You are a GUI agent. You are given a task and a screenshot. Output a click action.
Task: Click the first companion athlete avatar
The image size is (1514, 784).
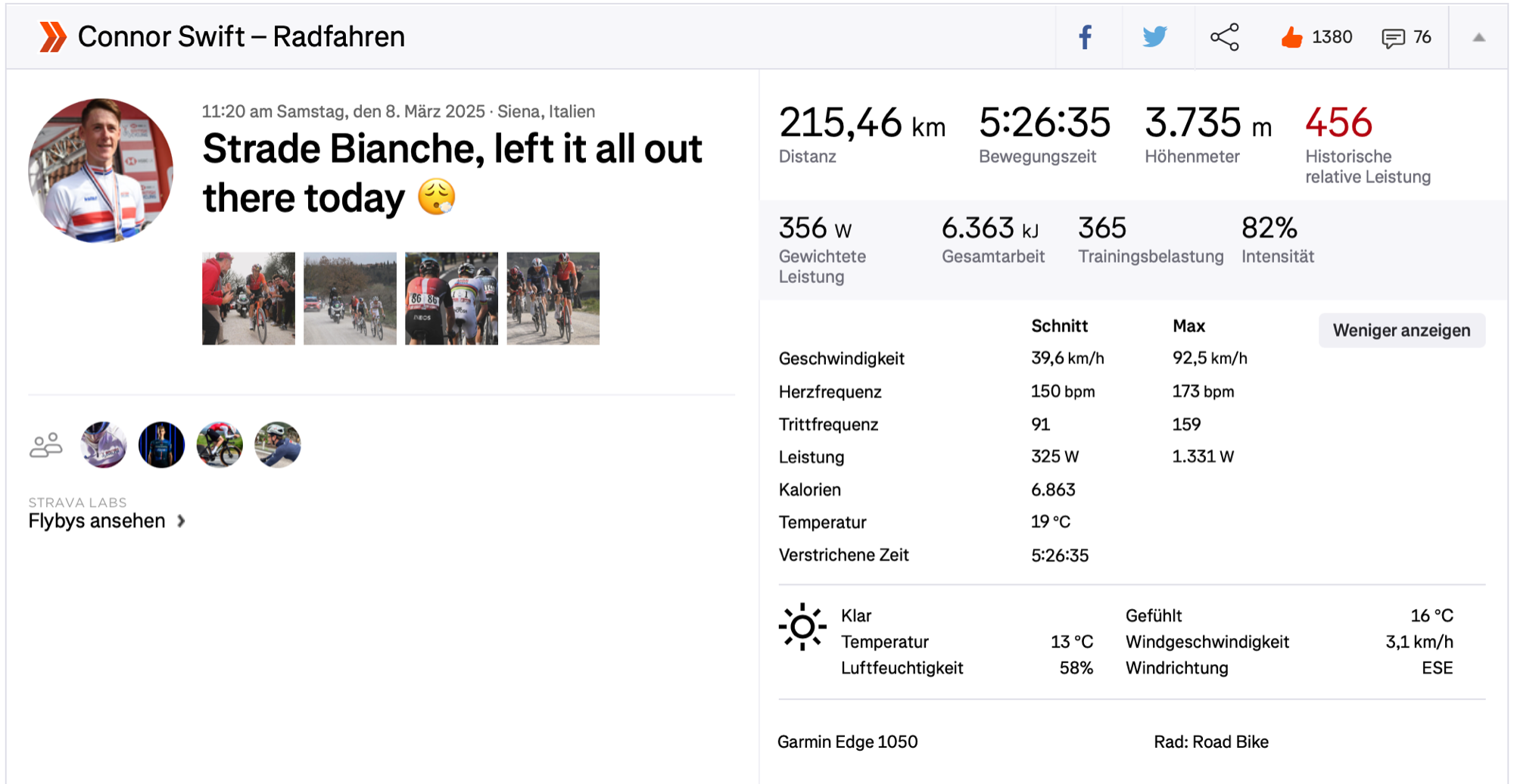(x=104, y=445)
